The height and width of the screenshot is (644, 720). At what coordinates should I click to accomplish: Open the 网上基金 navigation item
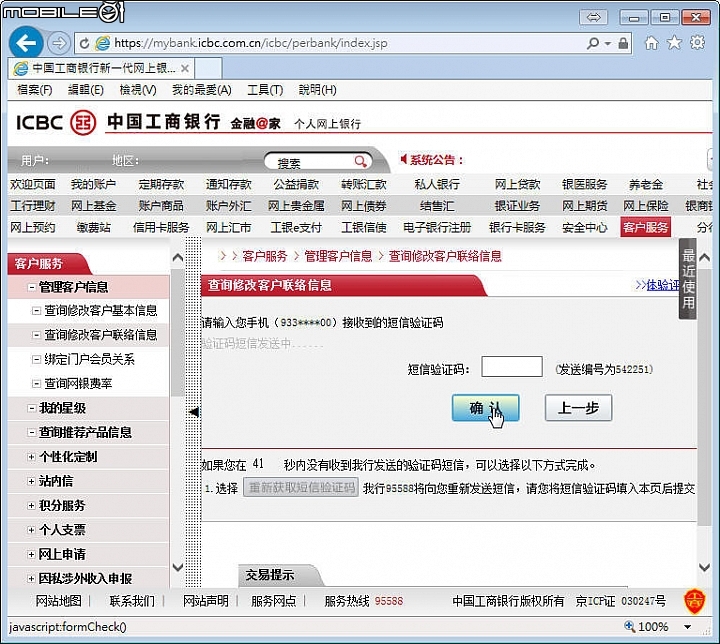pos(93,206)
